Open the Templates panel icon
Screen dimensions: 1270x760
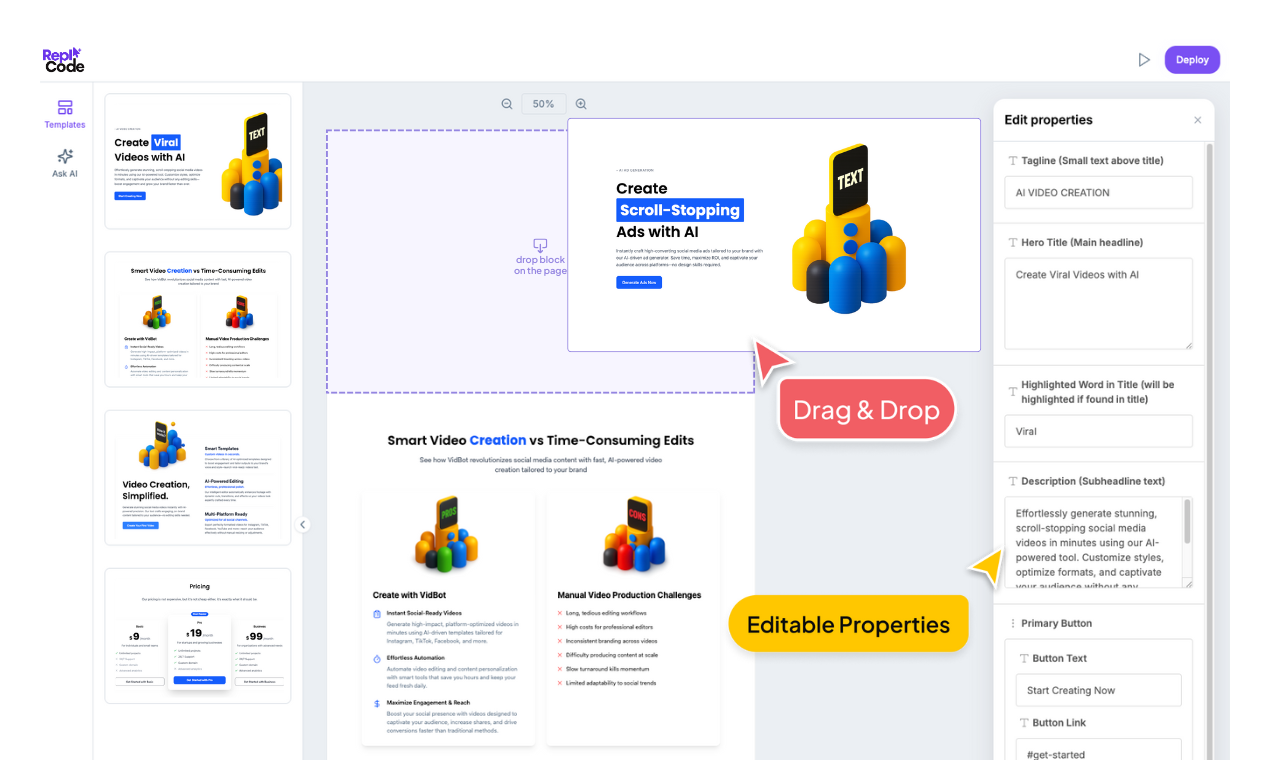(x=65, y=107)
